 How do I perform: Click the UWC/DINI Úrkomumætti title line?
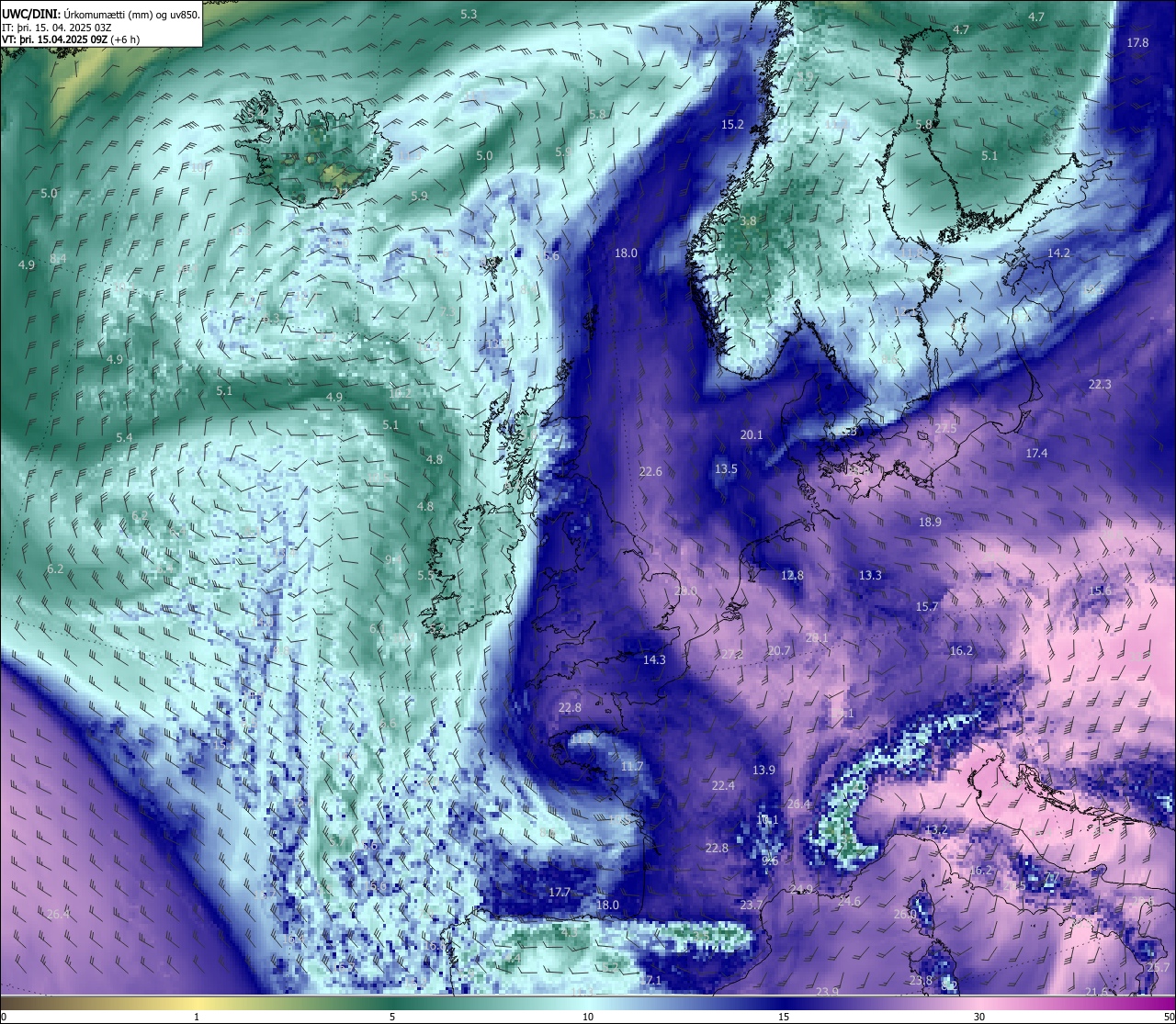pyautogui.click(x=101, y=14)
